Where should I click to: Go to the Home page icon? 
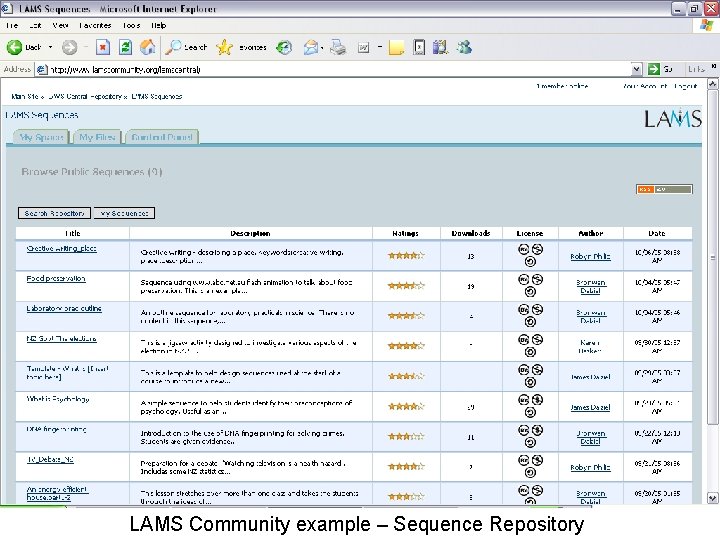(147, 47)
